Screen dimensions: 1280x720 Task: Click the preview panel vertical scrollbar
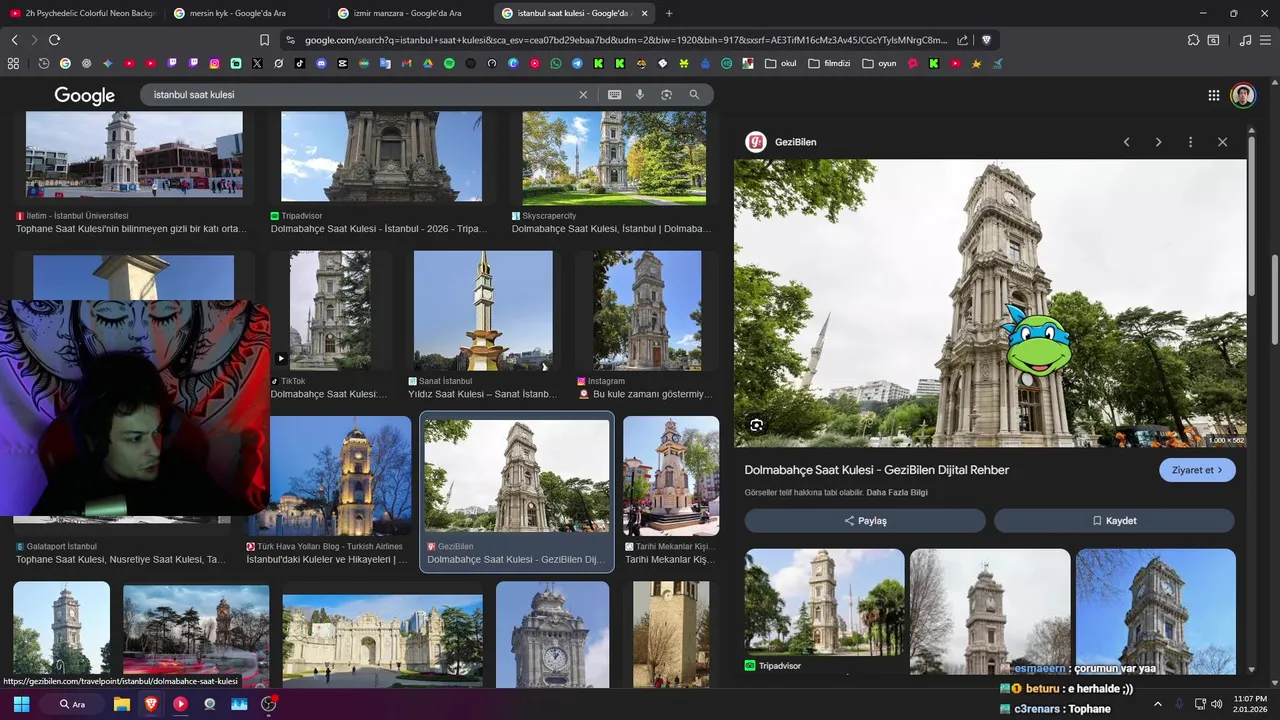click(x=1250, y=215)
